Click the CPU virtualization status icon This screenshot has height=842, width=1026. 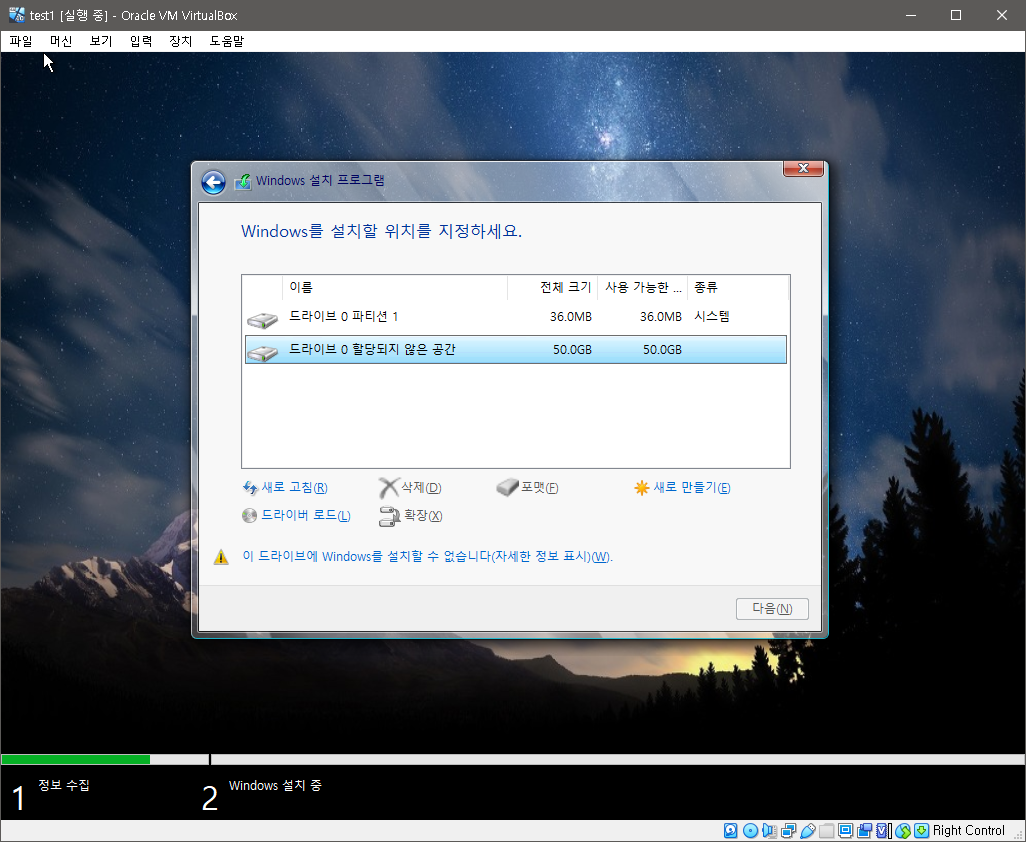tap(883, 830)
